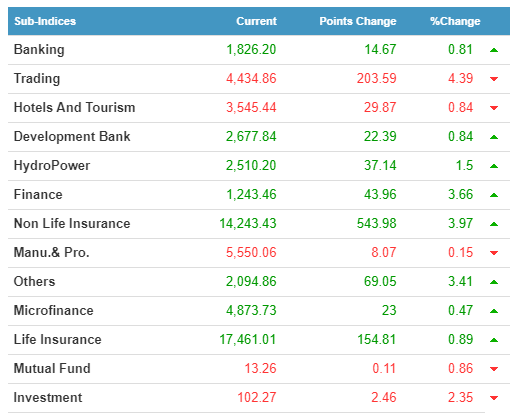This screenshot has width=523, height=415.
Task: Click the red down arrow for Manu.& Pro.
Action: [x=494, y=253]
